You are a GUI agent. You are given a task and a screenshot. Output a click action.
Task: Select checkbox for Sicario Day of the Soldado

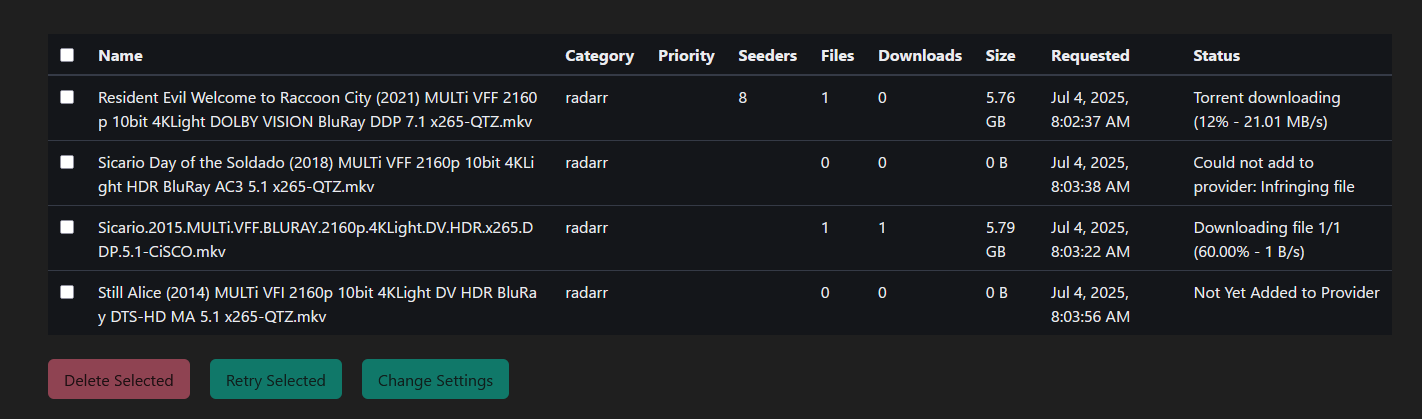tap(67, 162)
